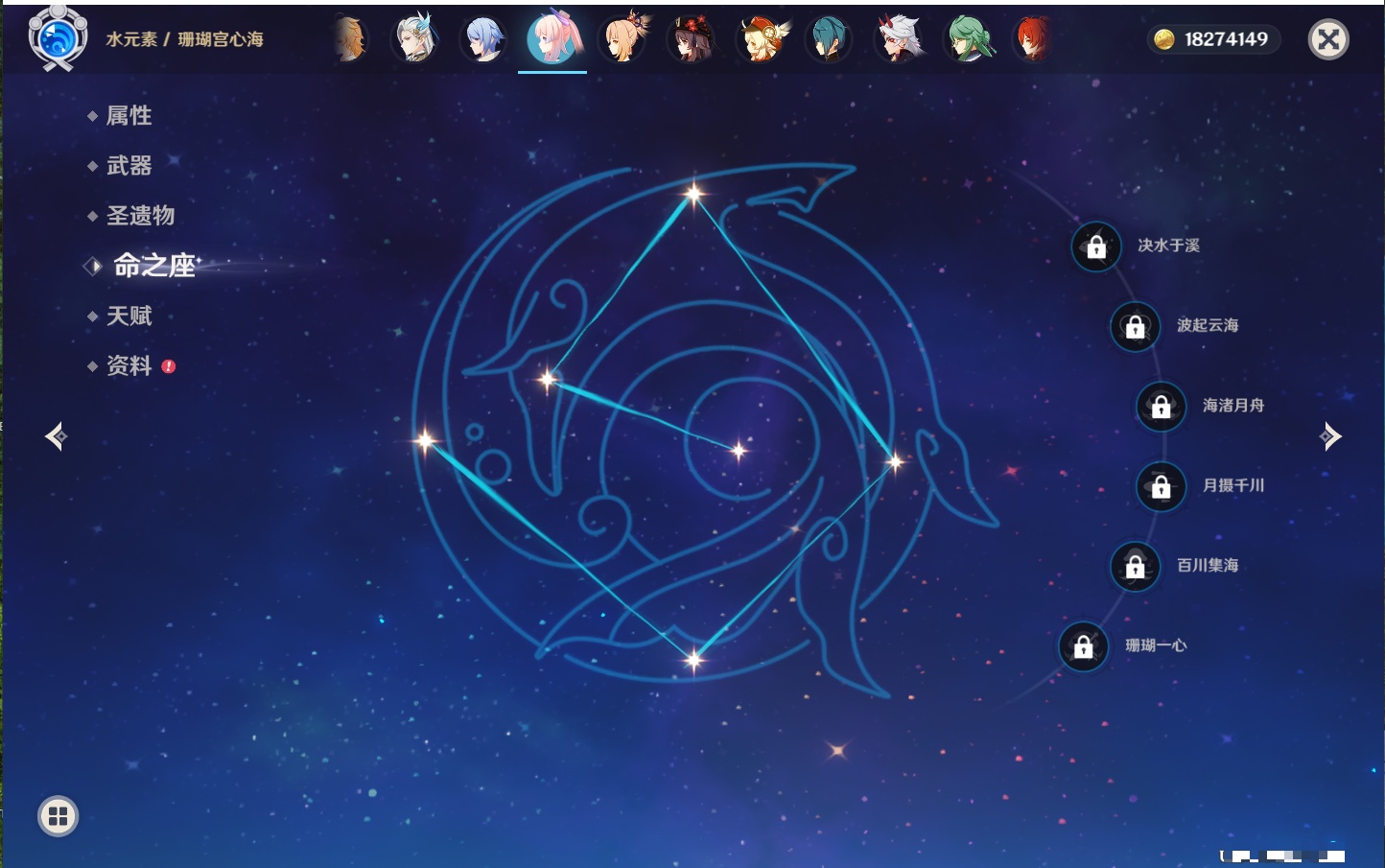The width and height of the screenshot is (1385, 868).
Task: Select the 命之座 constellation menu
Action: tap(153, 266)
